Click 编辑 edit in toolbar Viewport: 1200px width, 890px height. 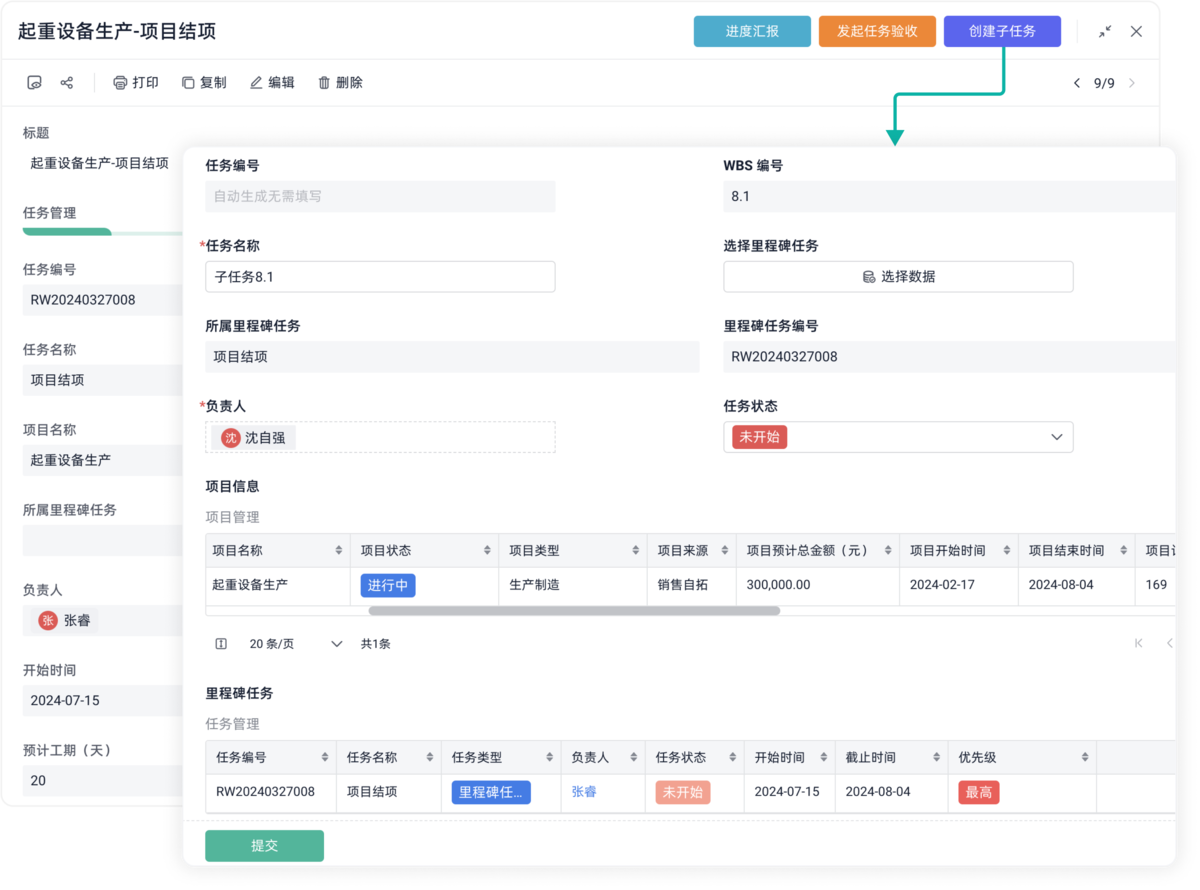tap(272, 83)
